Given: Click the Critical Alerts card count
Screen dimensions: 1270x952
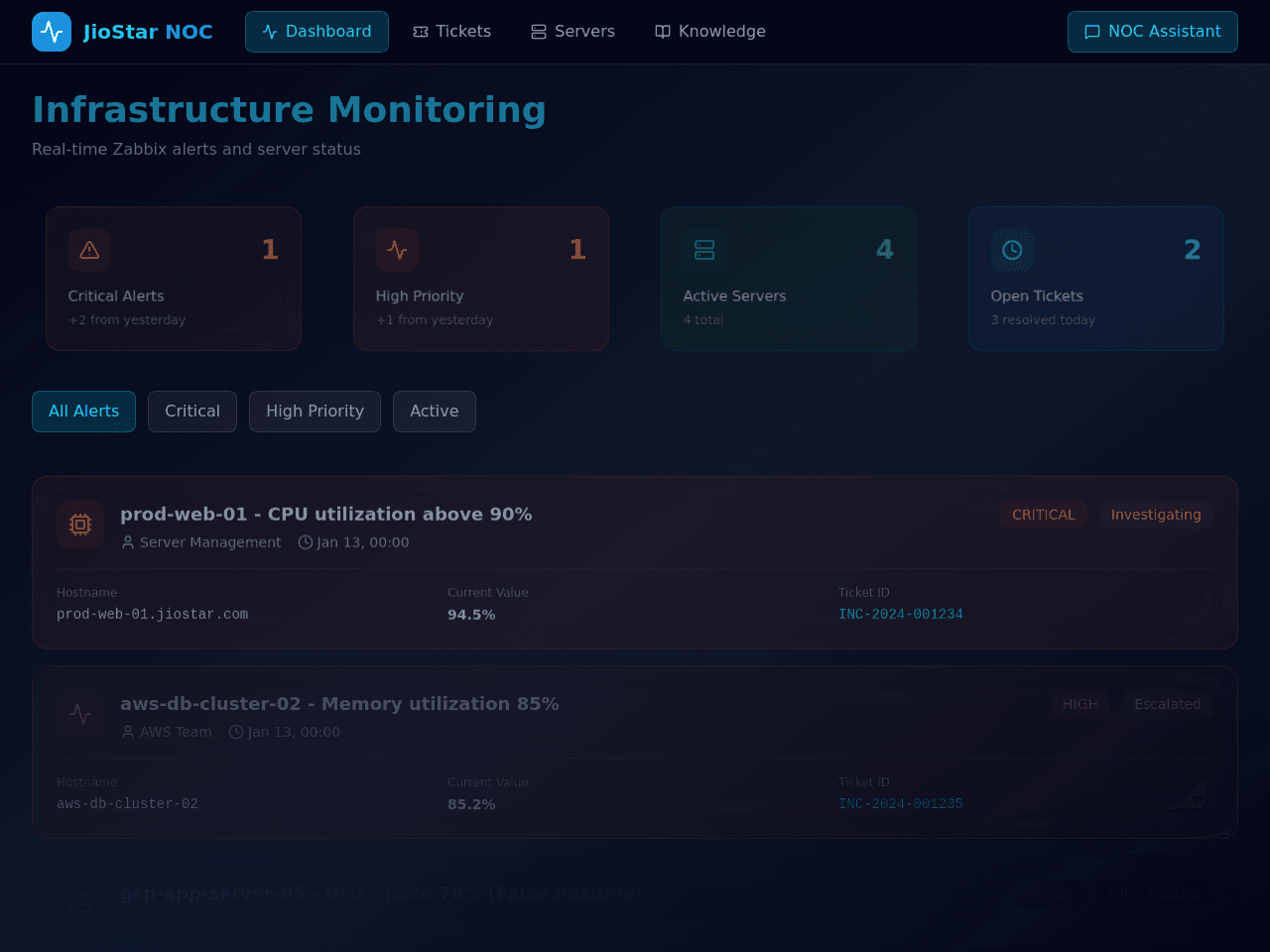Looking at the screenshot, I should 270,250.
